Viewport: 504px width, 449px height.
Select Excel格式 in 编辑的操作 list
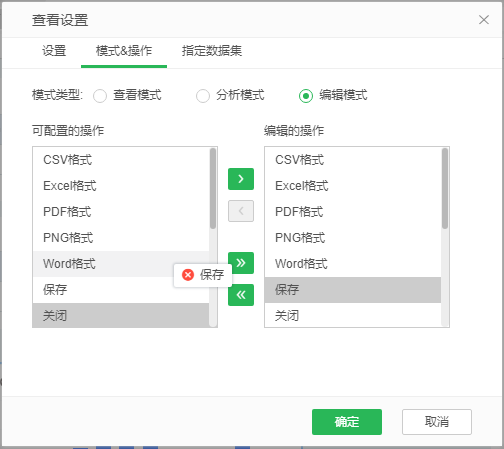(x=353, y=186)
